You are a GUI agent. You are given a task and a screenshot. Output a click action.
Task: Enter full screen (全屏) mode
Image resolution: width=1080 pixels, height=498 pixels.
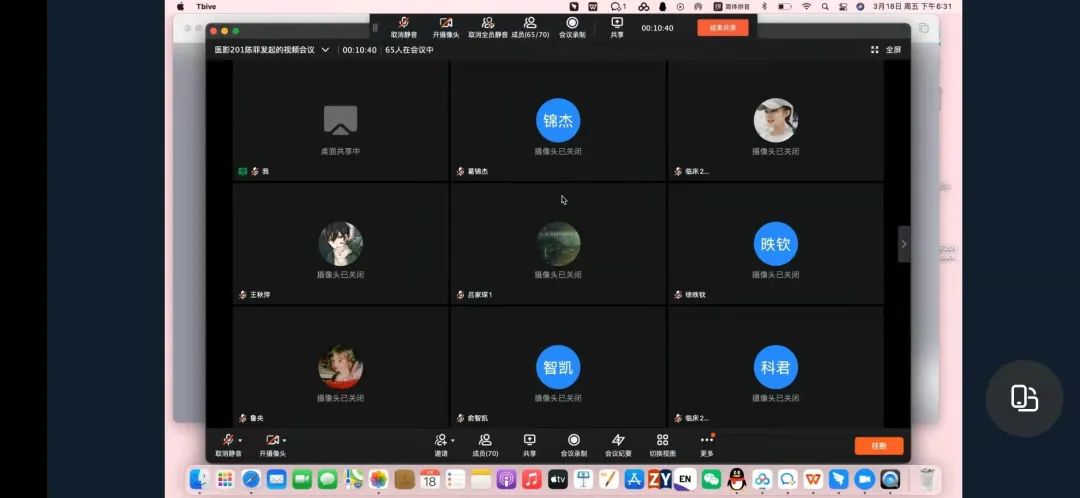886,49
